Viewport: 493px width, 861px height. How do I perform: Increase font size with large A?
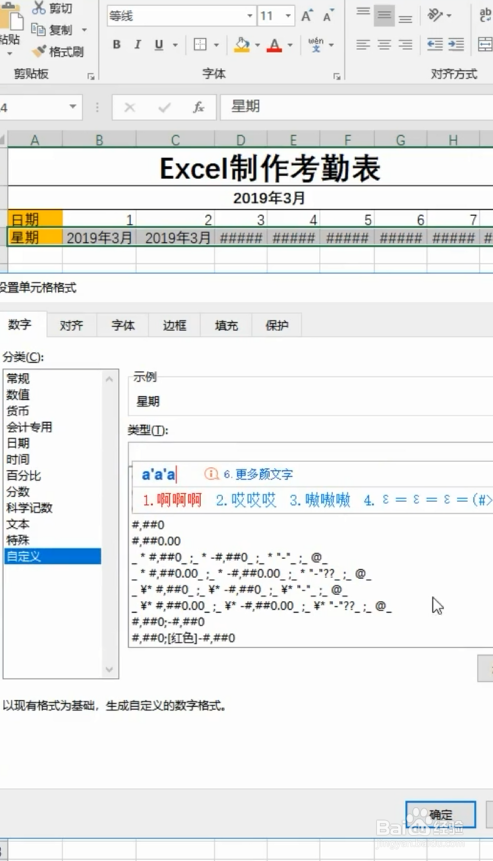coord(307,16)
